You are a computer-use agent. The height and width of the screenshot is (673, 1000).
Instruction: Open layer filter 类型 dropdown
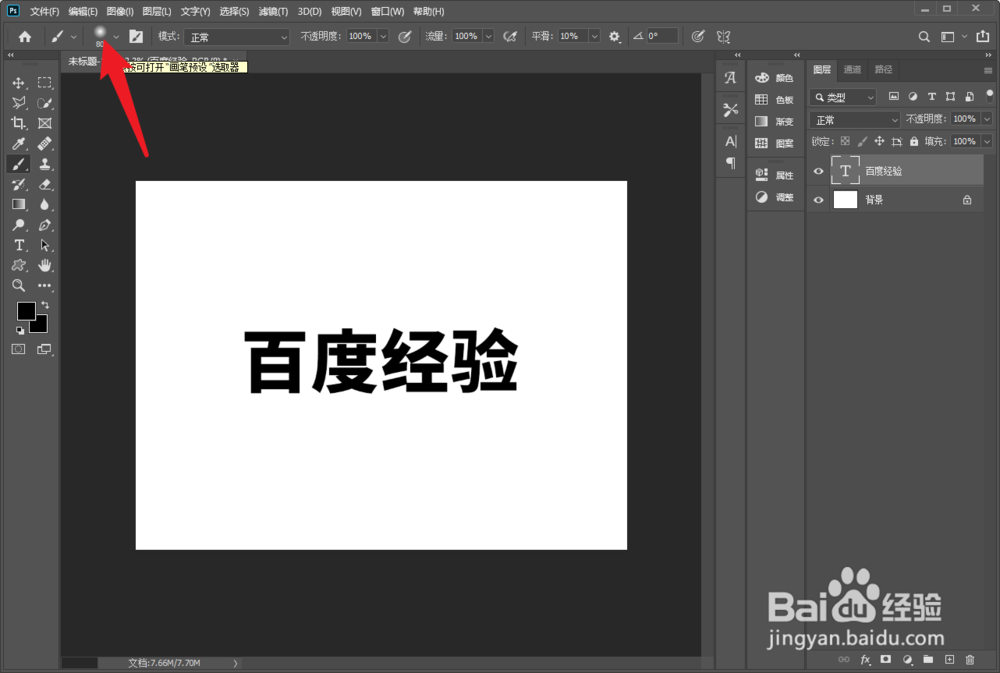pos(843,97)
